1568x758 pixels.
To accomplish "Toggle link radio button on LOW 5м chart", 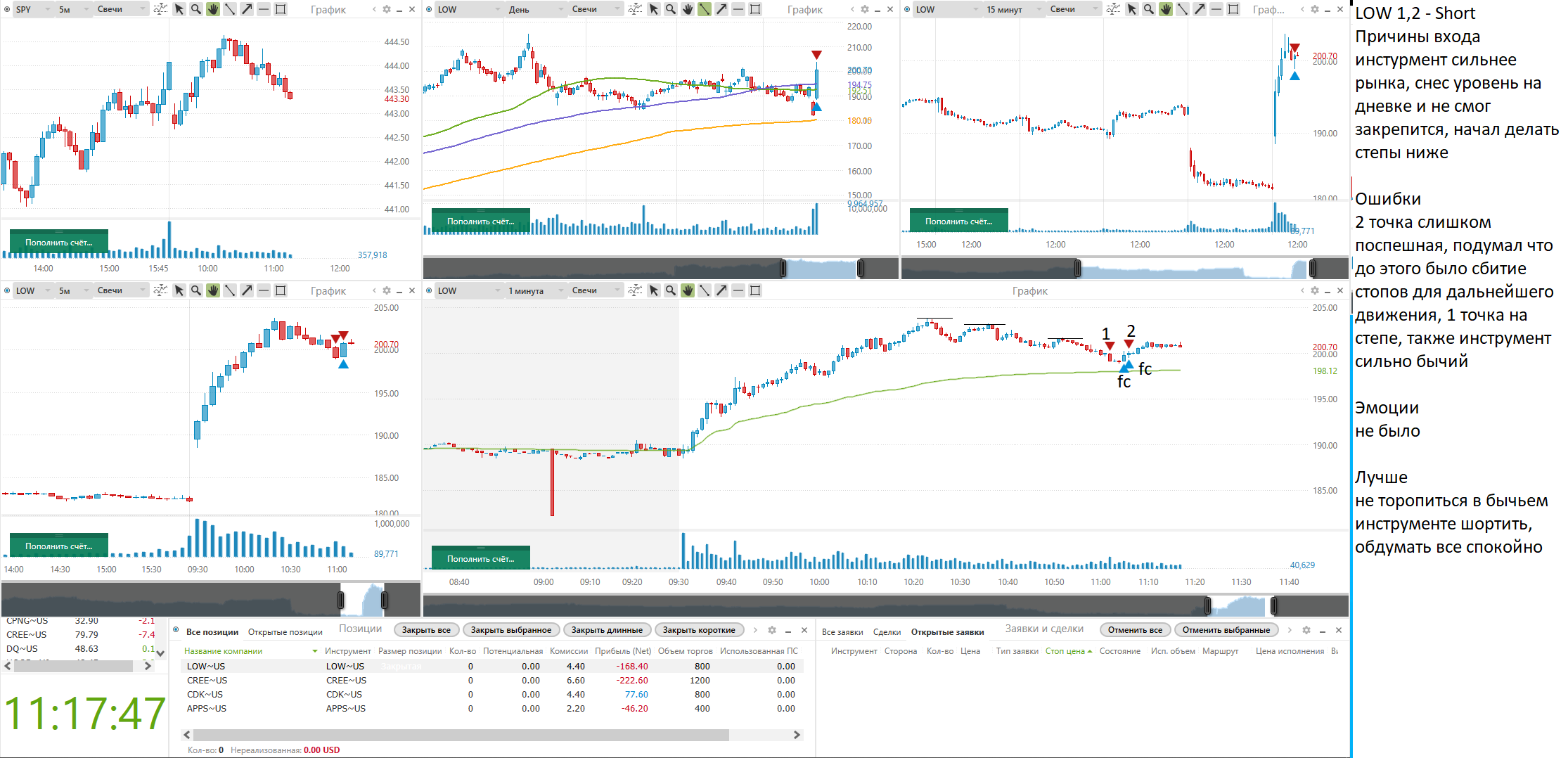I will tap(7, 290).
